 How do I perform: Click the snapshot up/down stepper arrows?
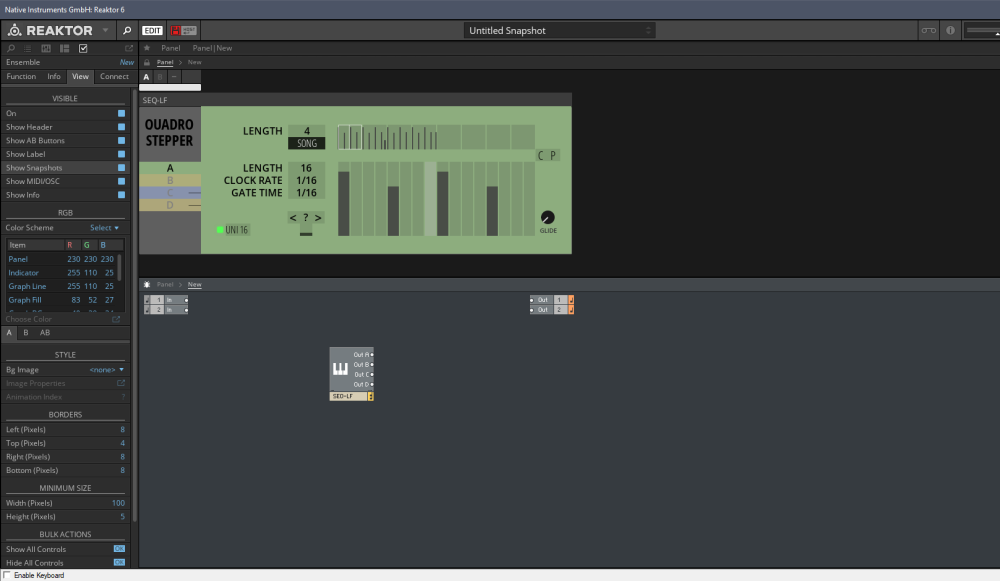(648, 31)
